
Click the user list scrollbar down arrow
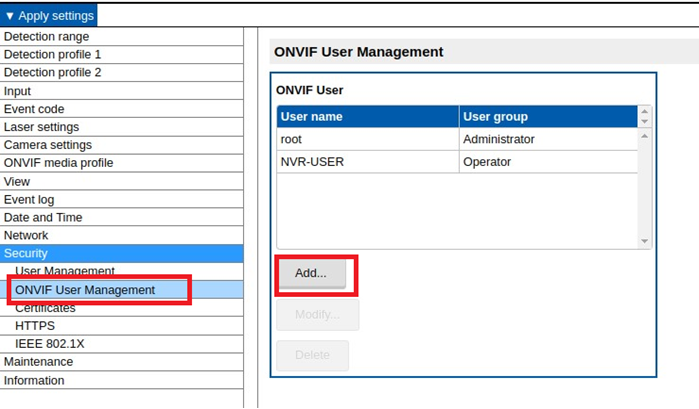644,241
